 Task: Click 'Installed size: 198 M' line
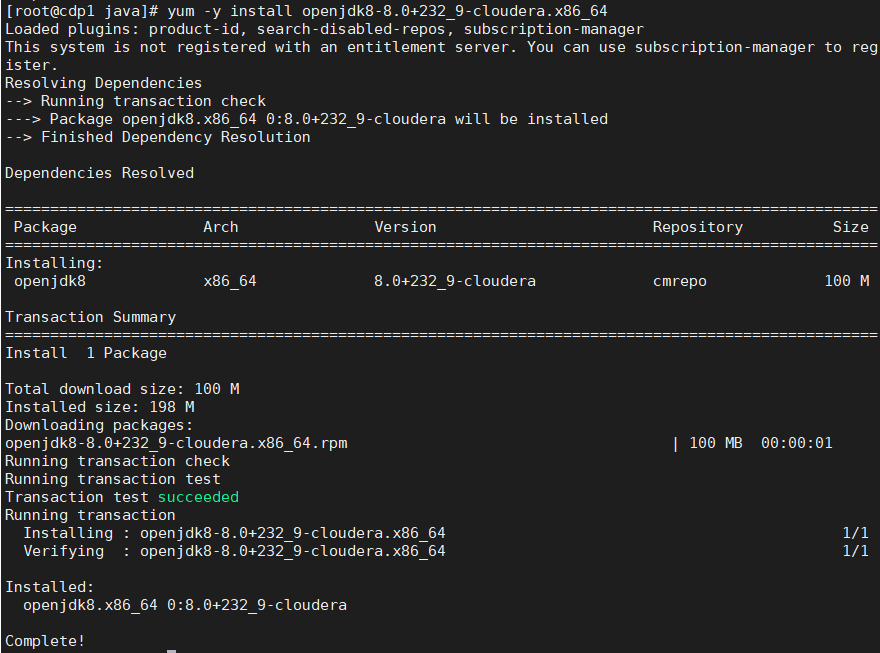[x=100, y=407]
